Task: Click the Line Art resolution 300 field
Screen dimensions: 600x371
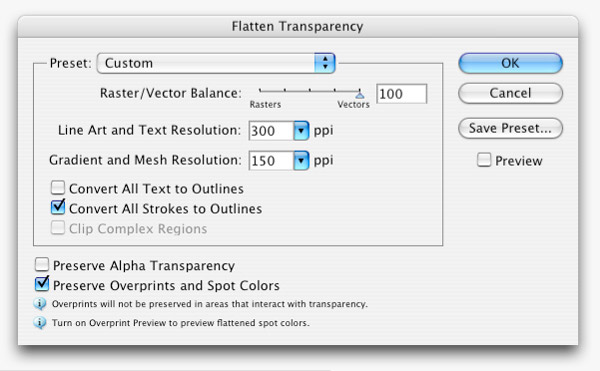Action: pos(271,131)
